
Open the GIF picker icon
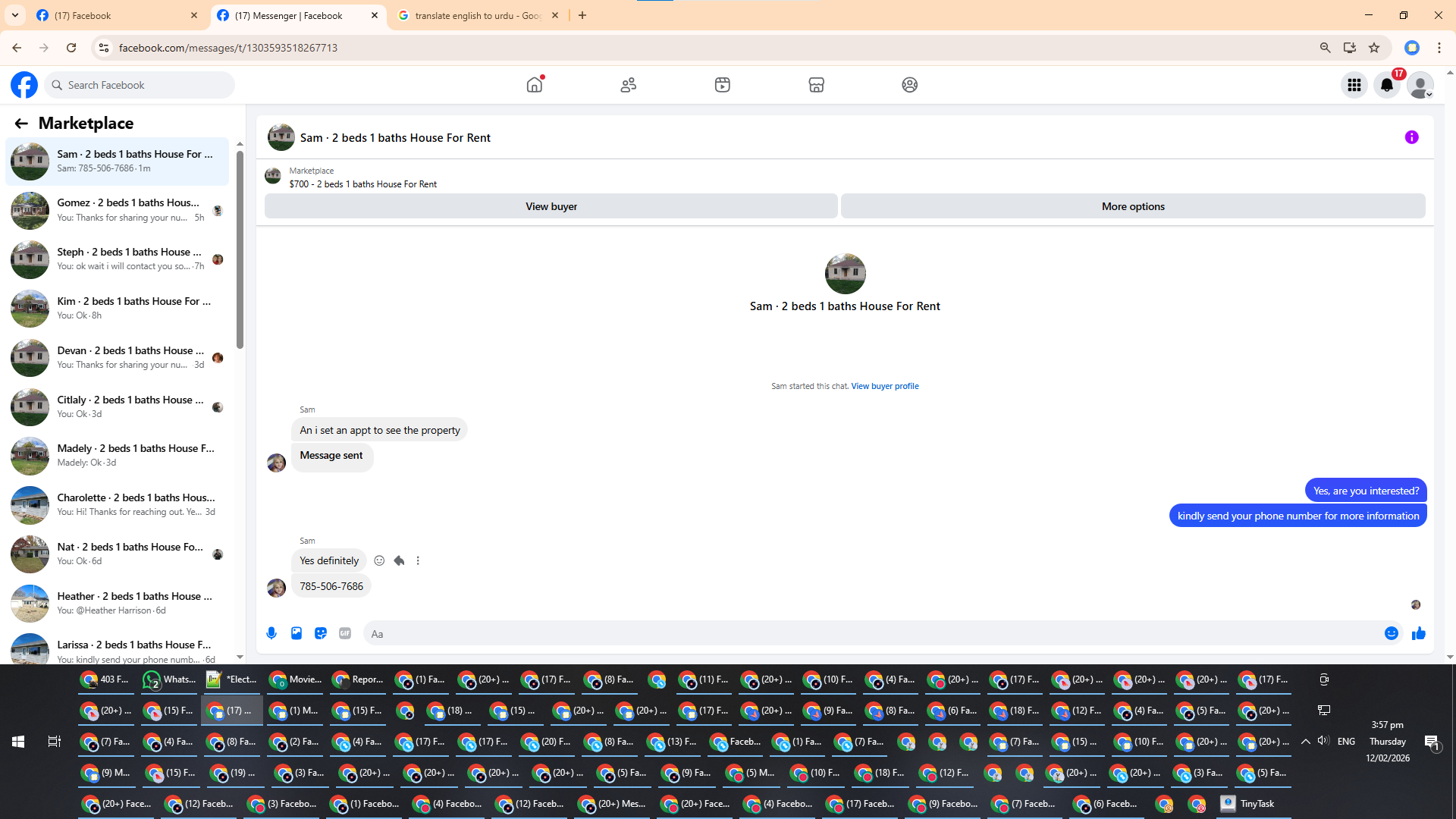click(x=345, y=633)
